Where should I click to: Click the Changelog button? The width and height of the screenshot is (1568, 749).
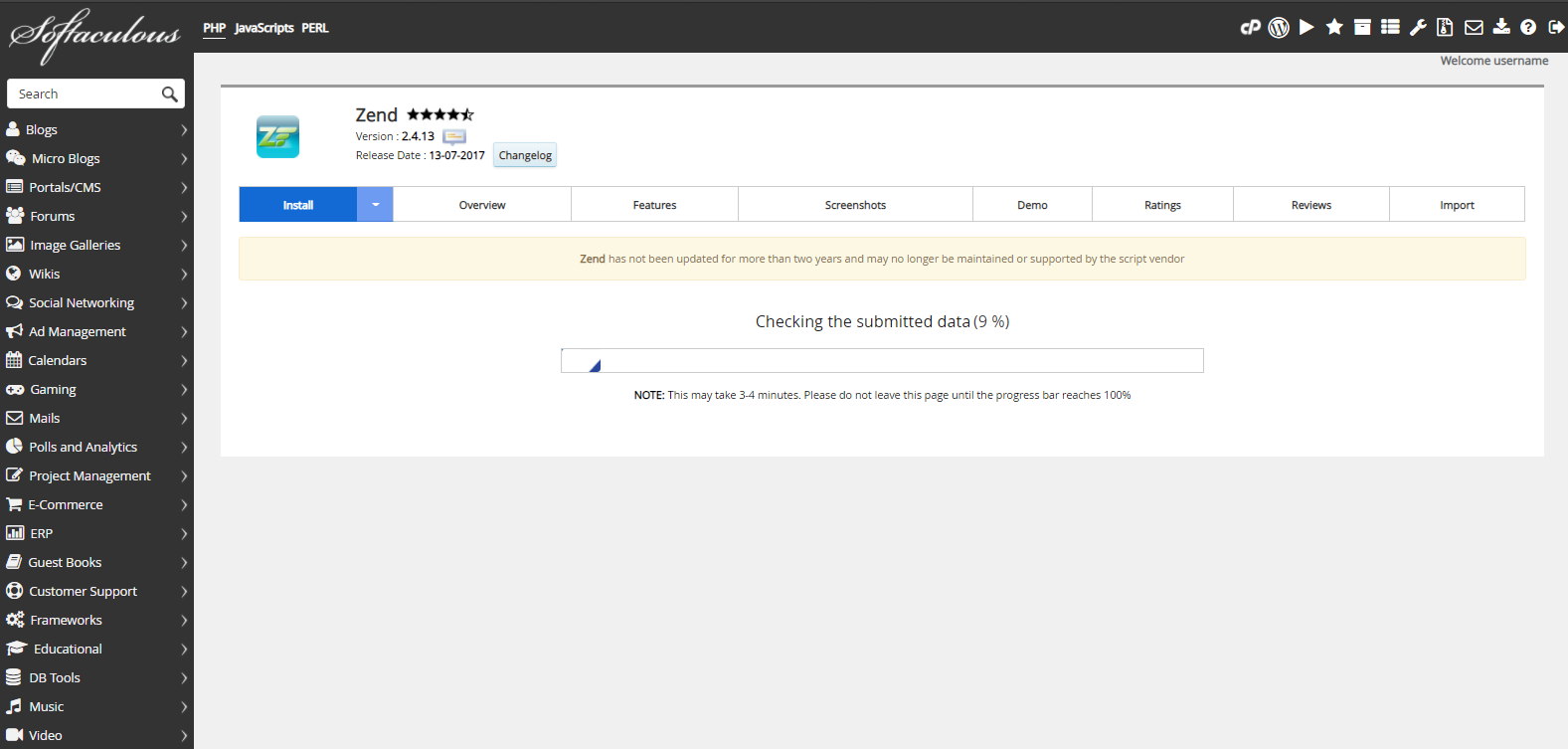pyautogui.click(x=525, y=155)
